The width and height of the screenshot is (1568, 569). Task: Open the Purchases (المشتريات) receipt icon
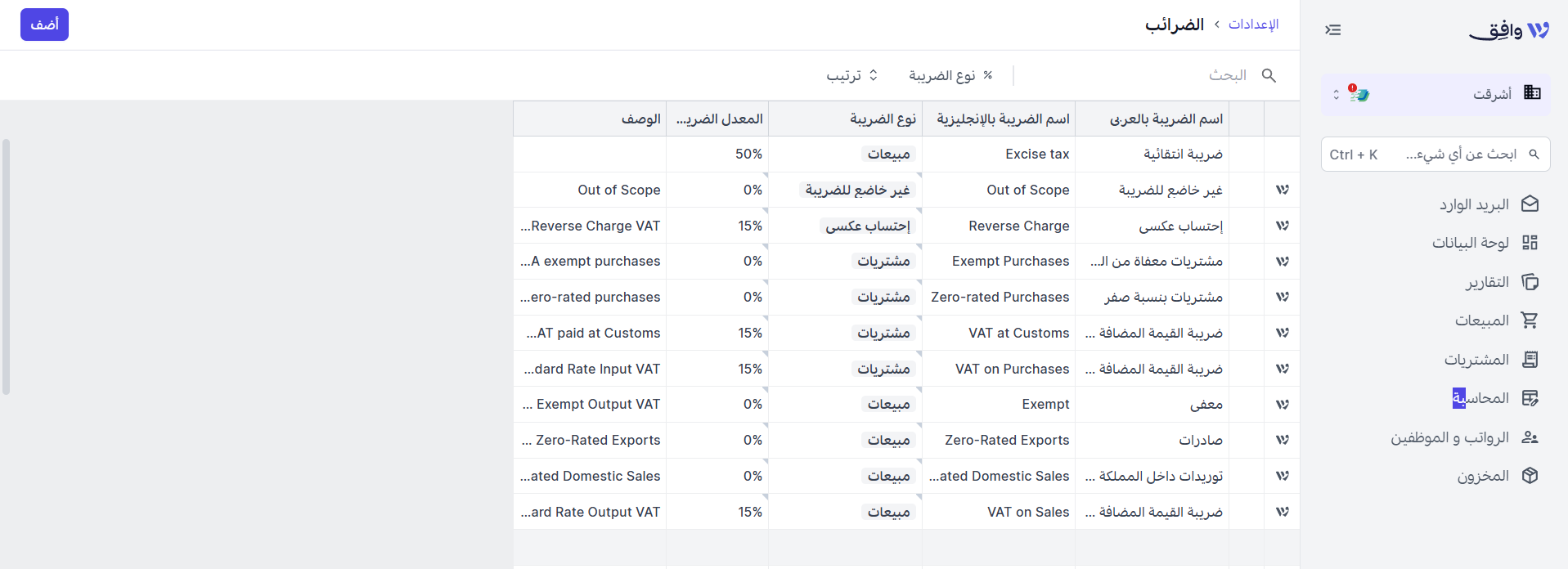coord(1530,360)
